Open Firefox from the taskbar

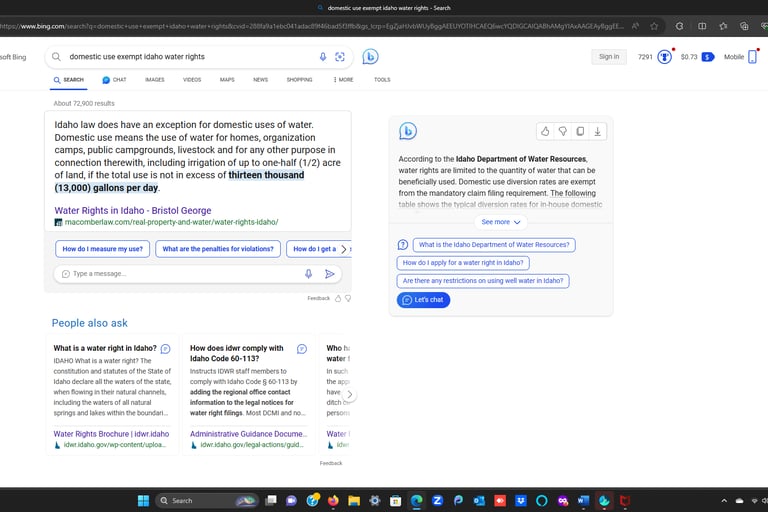tap(333, 500)
